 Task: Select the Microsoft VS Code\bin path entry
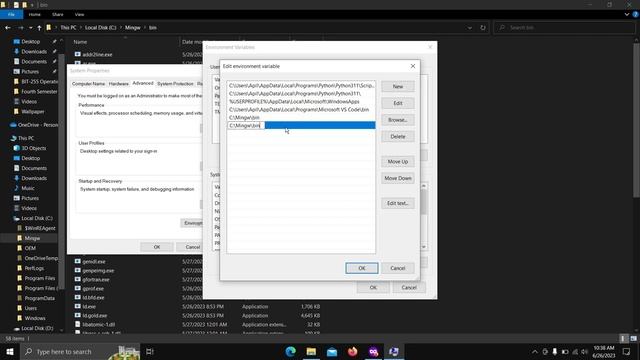[301, 110]
